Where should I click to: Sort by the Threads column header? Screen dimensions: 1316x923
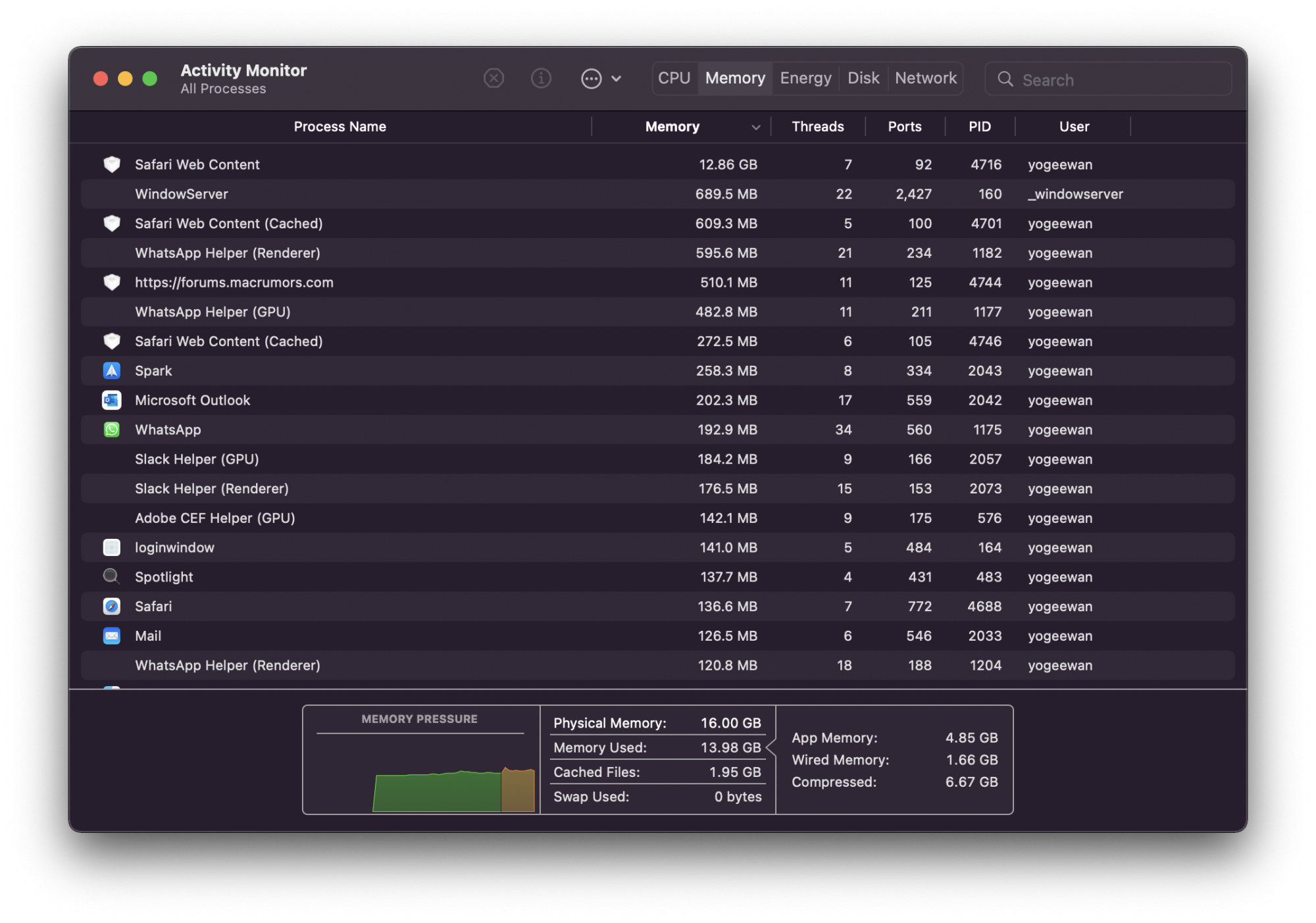click(x=817, y=126)
